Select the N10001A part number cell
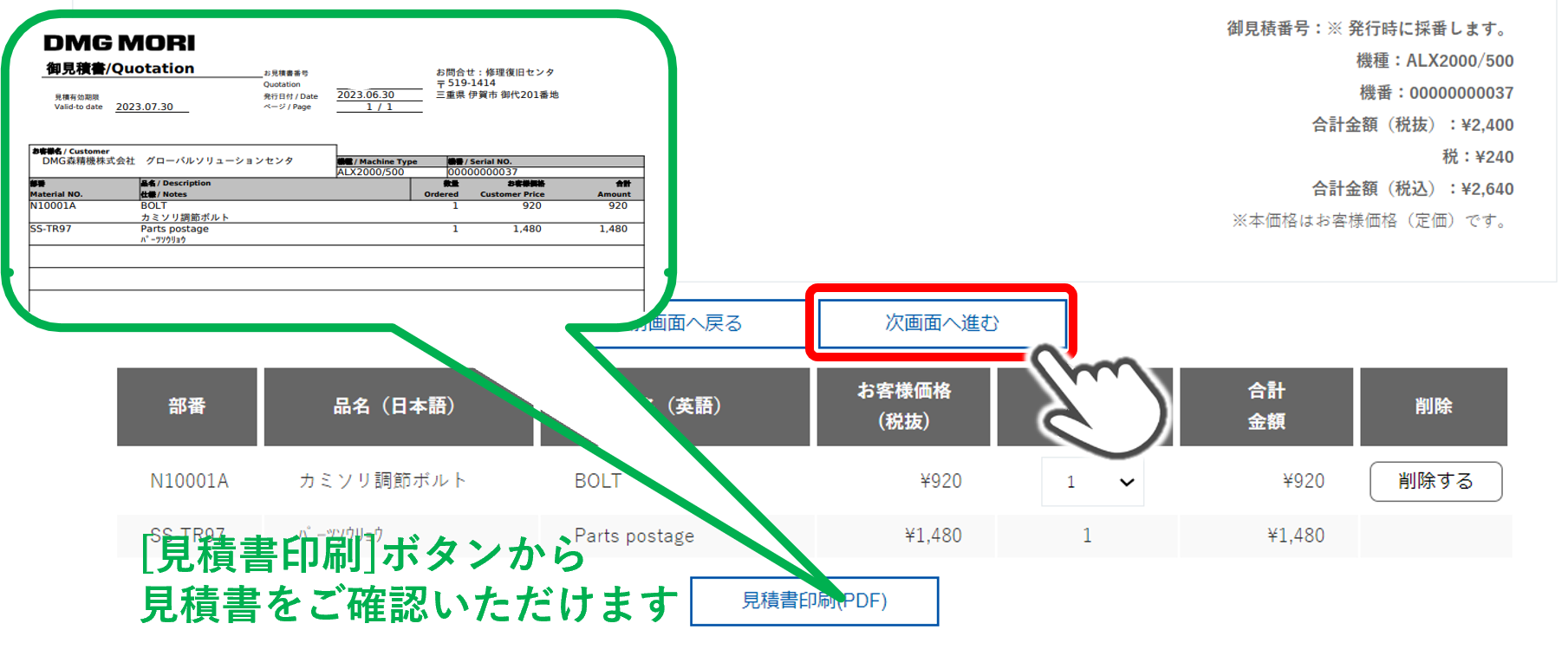 tap(189, 481)
